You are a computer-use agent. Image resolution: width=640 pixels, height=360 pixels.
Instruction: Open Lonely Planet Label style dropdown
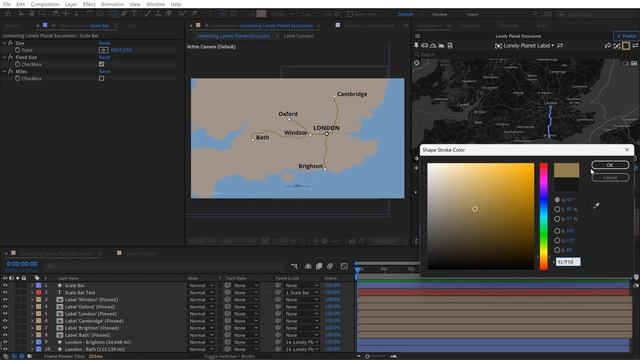(x=528, y=46)
